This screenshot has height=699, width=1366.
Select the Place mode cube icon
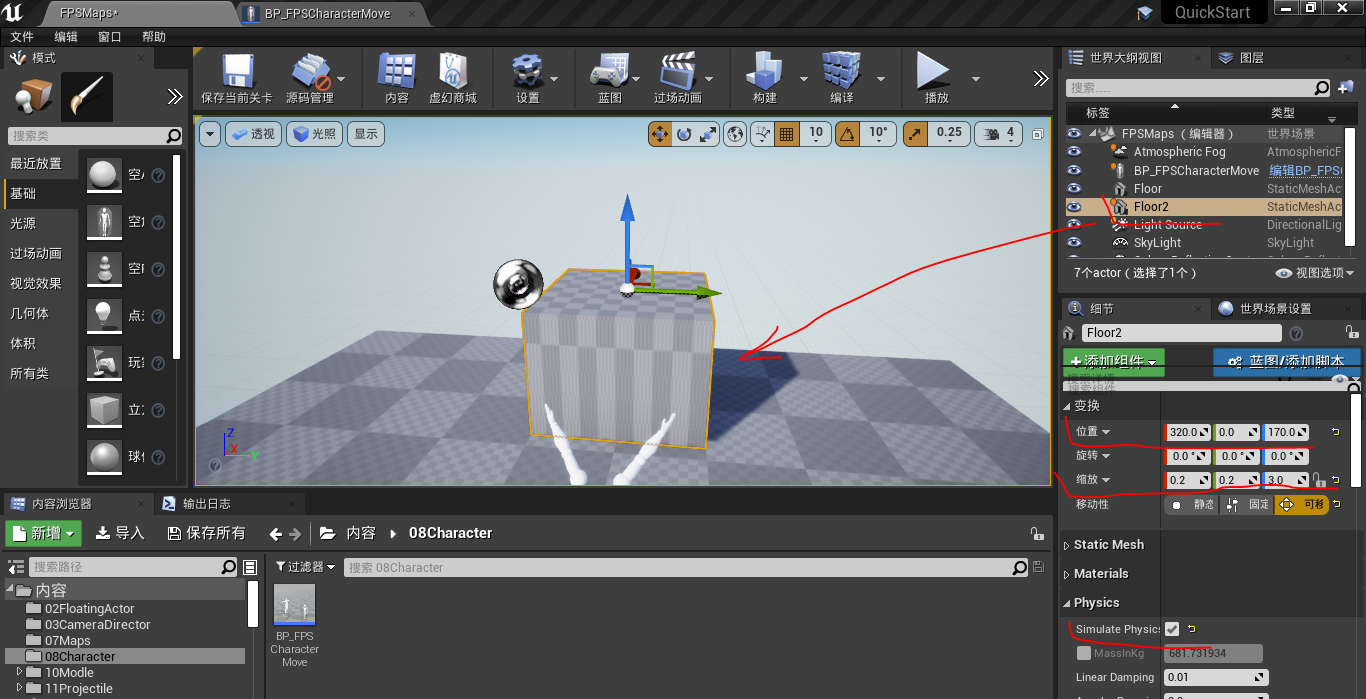32,97
